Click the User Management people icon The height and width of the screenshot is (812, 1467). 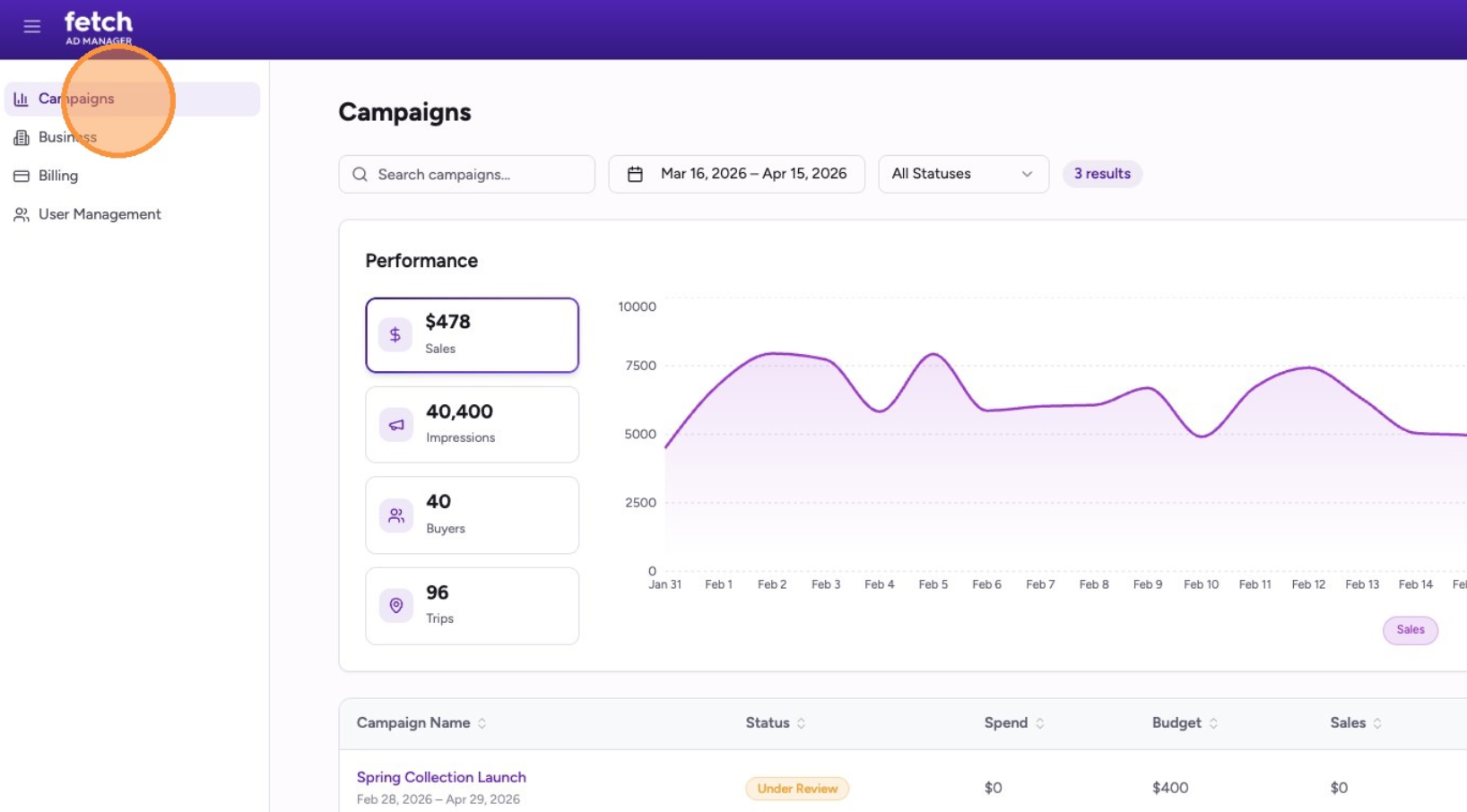(22, 214)
